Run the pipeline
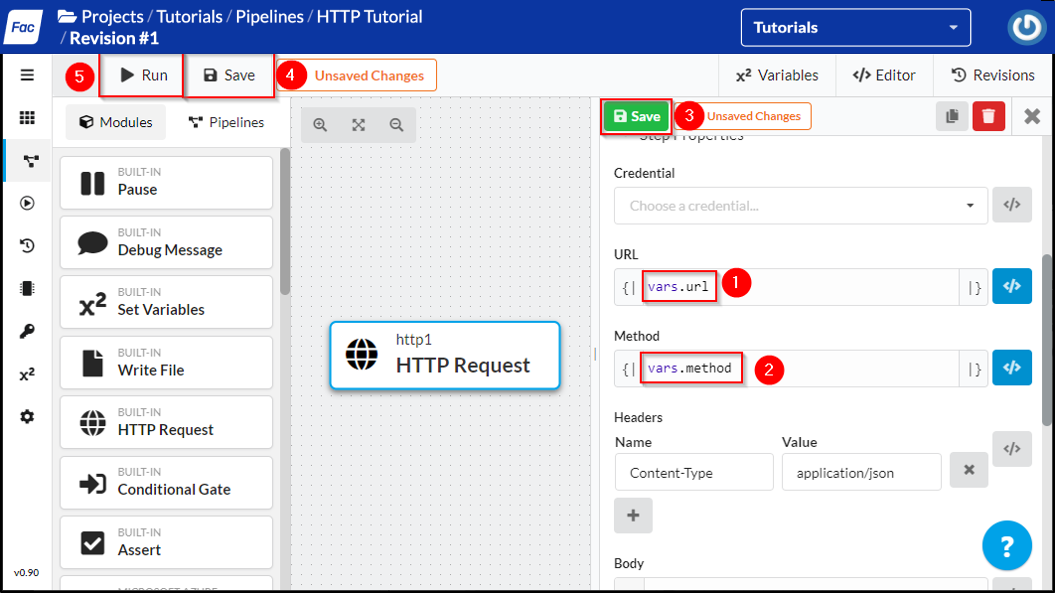This screenshot has height=593, width=1055. click(143, 75)
